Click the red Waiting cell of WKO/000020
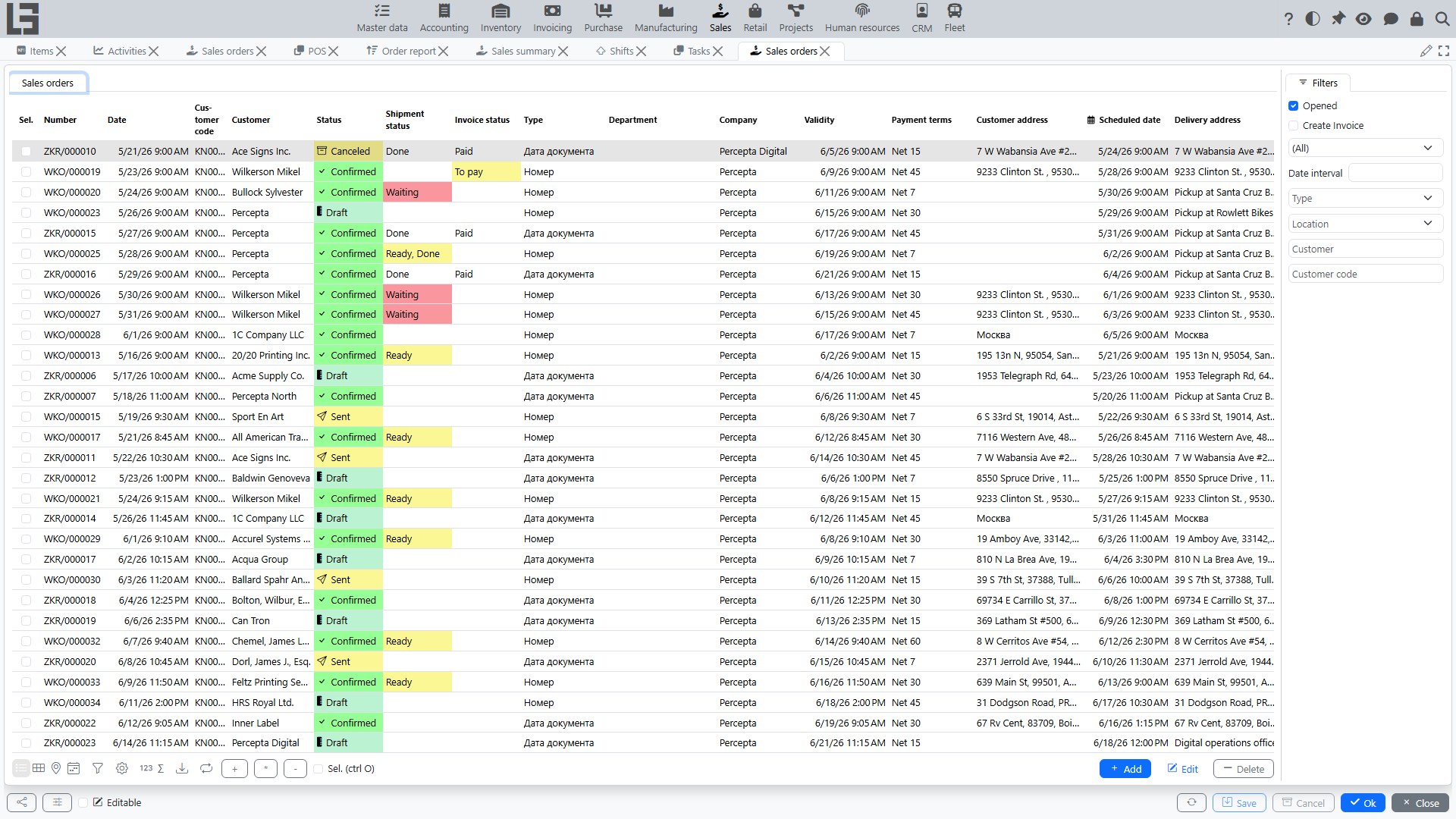This screenshot has height=819, width=1456. click(x=417, y=192)
